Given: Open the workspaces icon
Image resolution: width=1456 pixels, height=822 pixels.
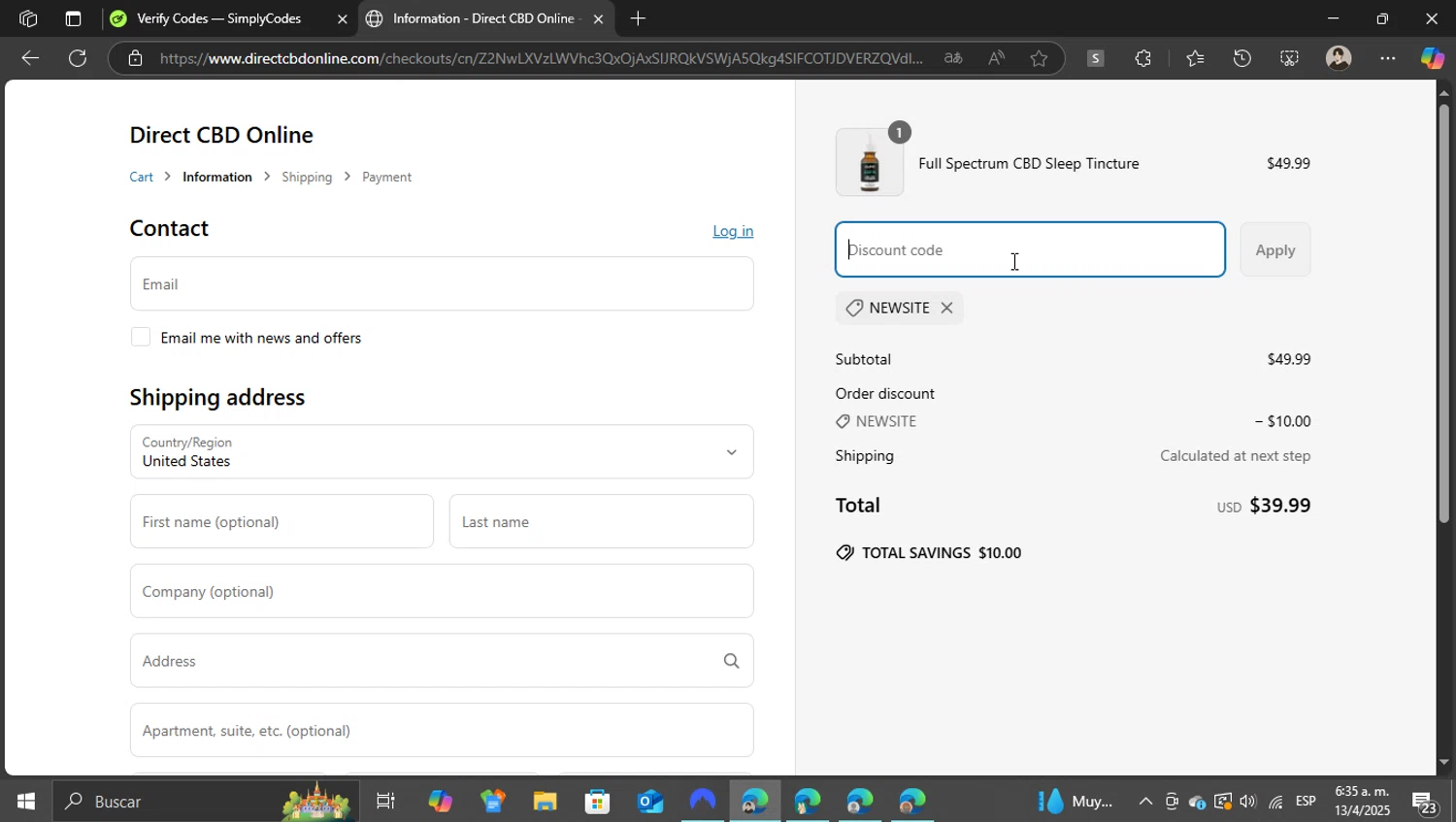Looking at the screenshot, I should (27, 18).
